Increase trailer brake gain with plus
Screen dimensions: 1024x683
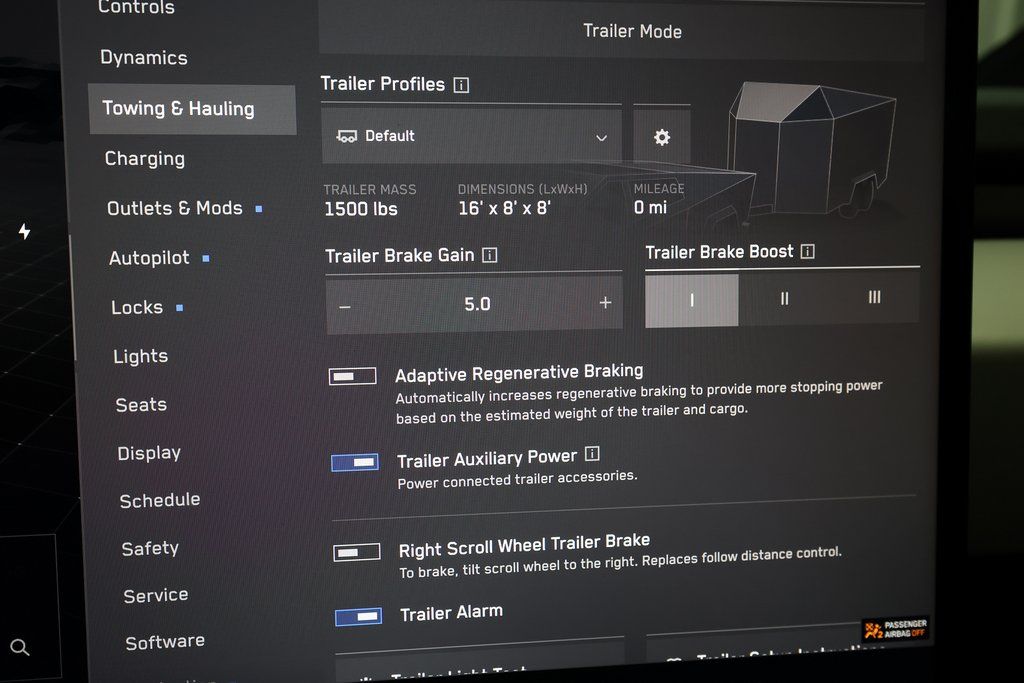coord(605,303)
